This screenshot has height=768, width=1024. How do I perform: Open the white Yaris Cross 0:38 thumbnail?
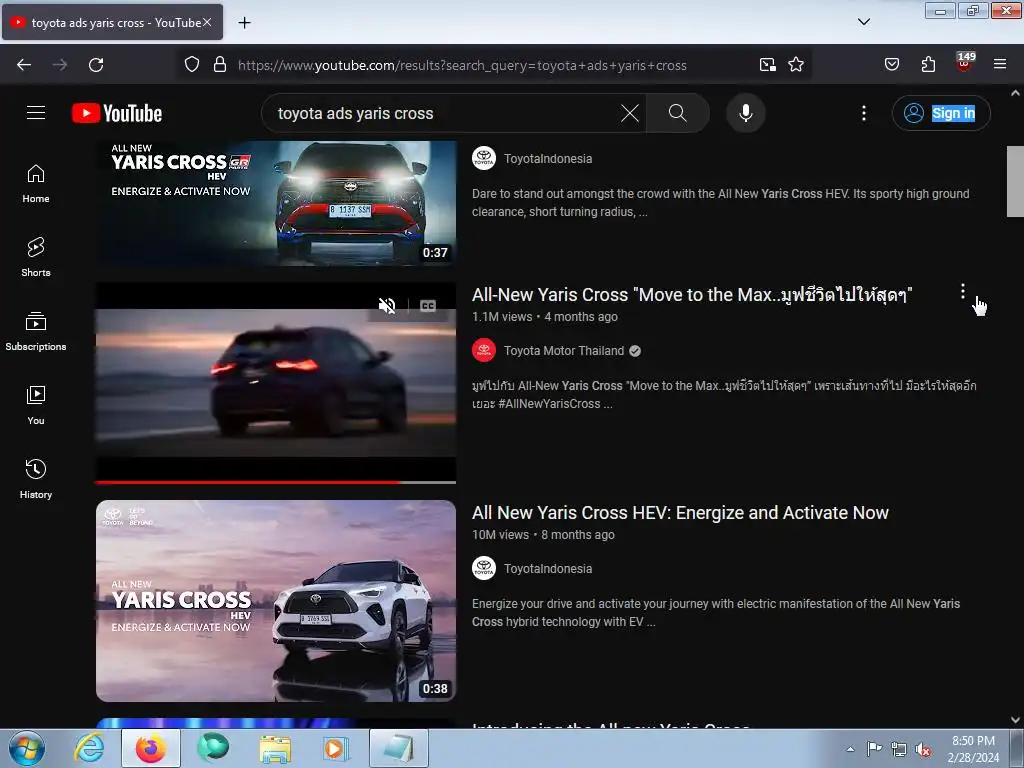(x=276, y=601)
